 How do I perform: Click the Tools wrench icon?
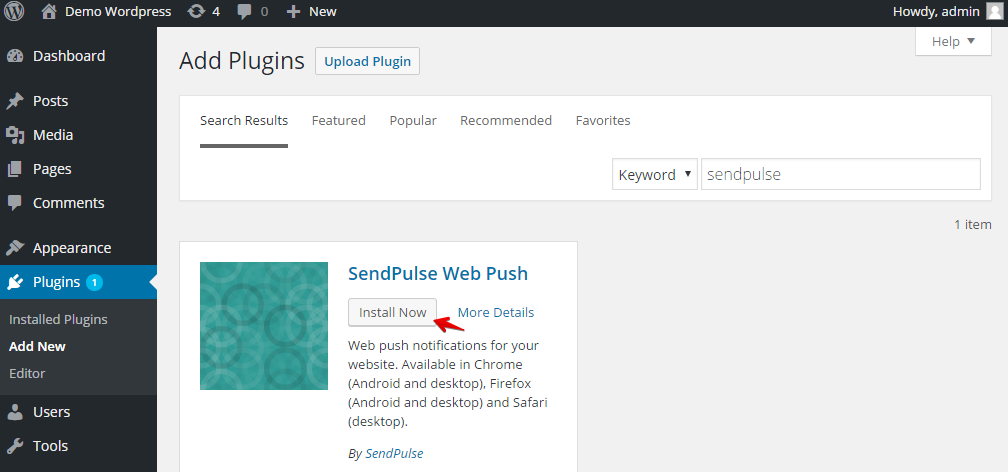point(15,446)
